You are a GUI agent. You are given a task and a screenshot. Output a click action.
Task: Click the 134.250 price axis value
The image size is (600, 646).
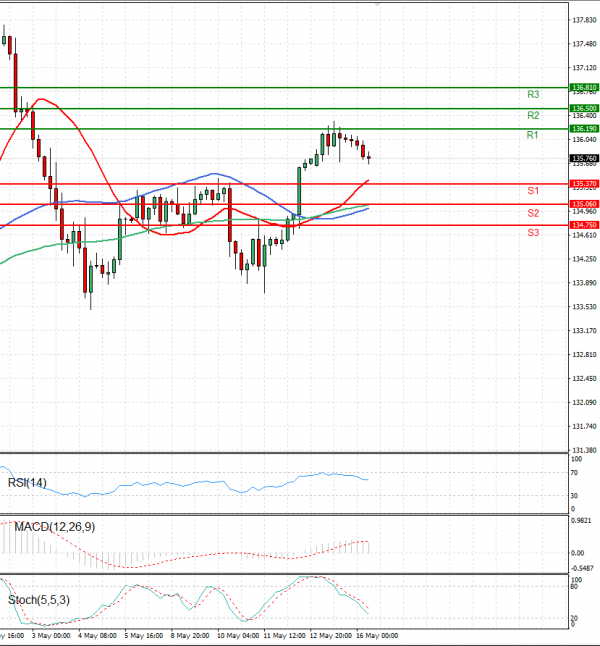pyautogui.click(x=584, y=259)
